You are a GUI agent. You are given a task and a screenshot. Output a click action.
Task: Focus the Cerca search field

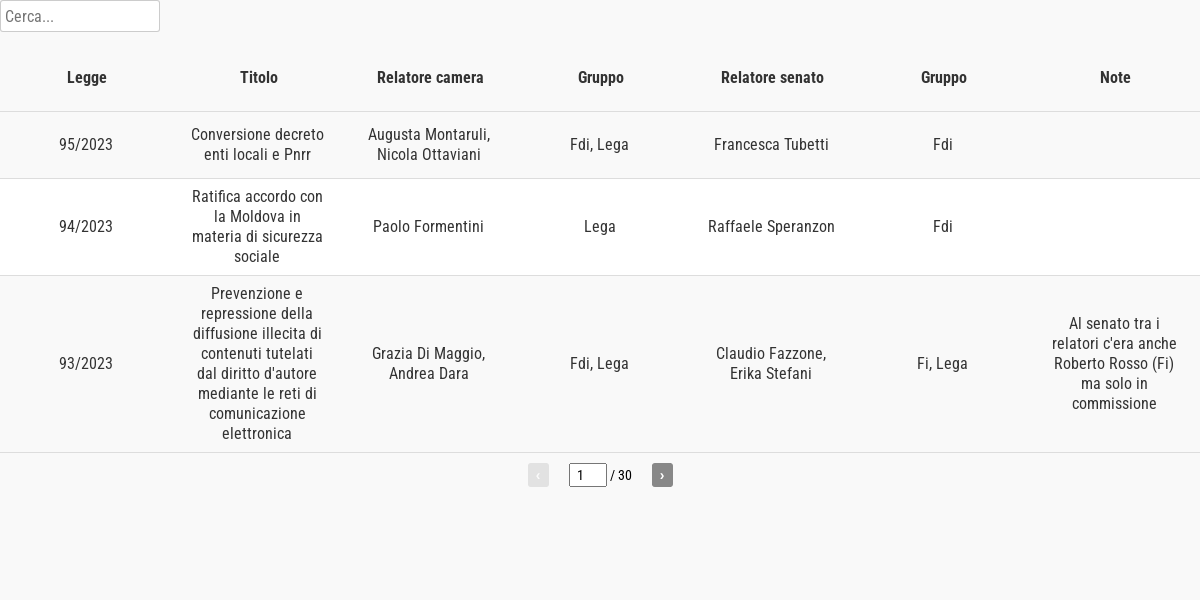pos(80,16)
